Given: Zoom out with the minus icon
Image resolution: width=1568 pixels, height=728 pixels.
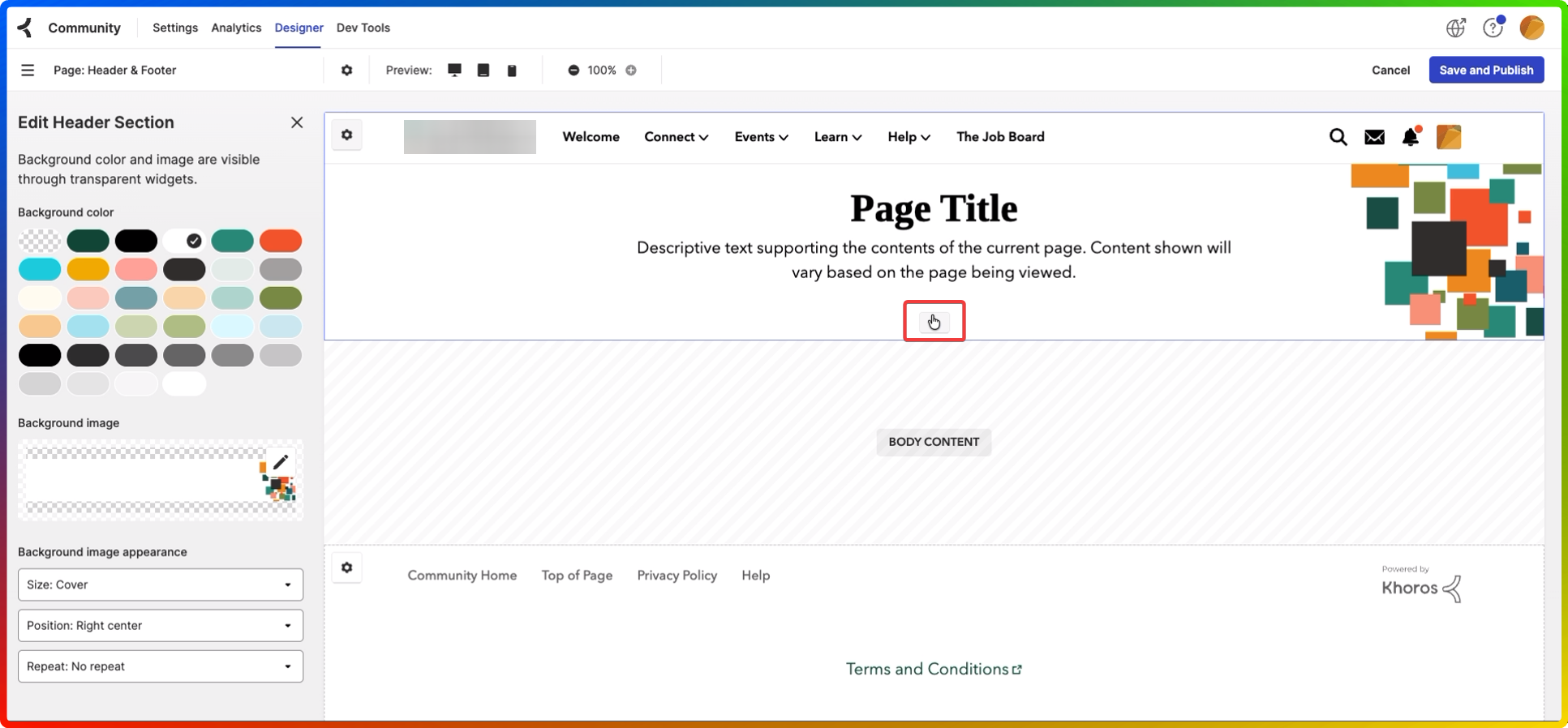Looking at the screenshot, I should pos(574,71).
